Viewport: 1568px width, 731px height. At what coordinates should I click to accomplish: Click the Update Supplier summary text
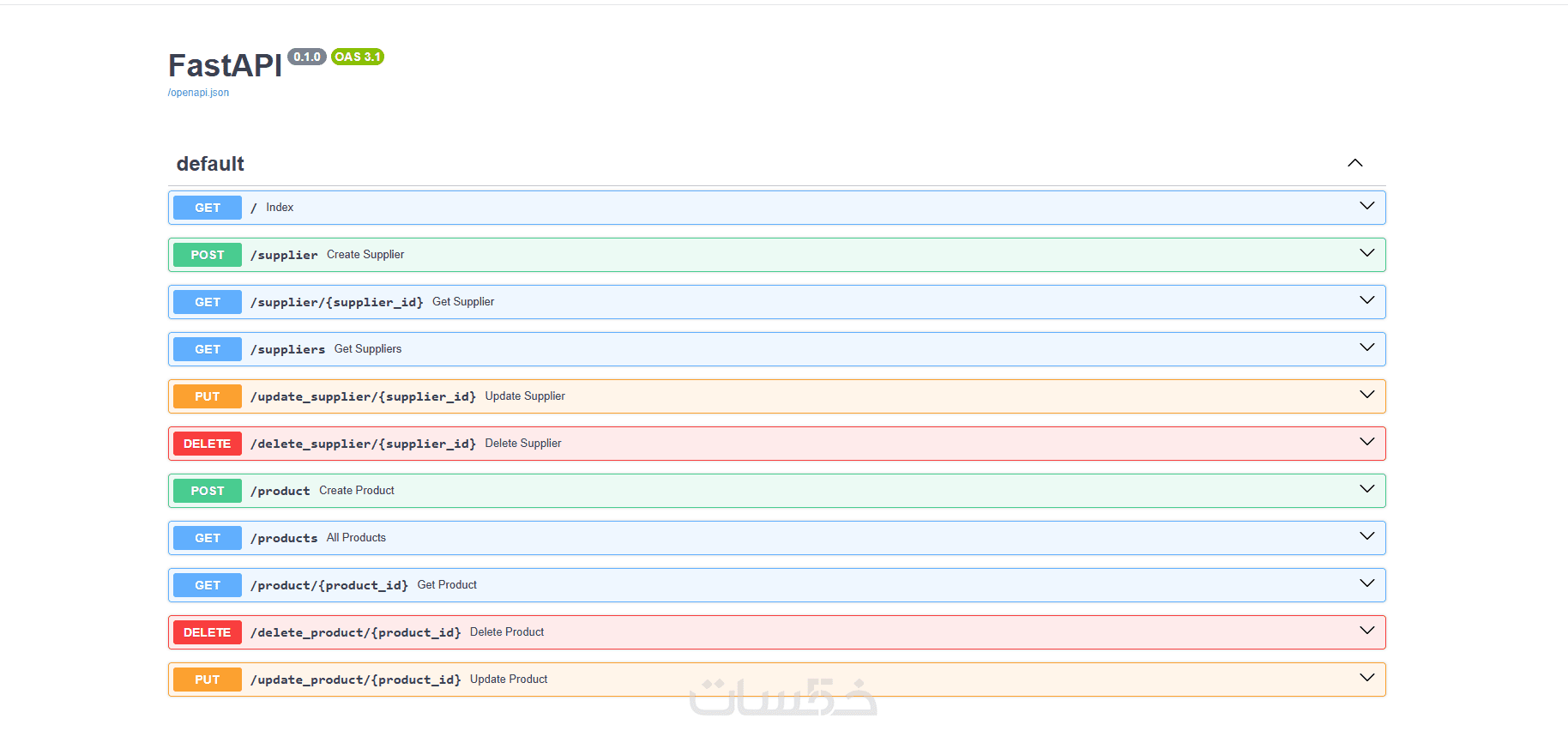[x=525, y=396]
